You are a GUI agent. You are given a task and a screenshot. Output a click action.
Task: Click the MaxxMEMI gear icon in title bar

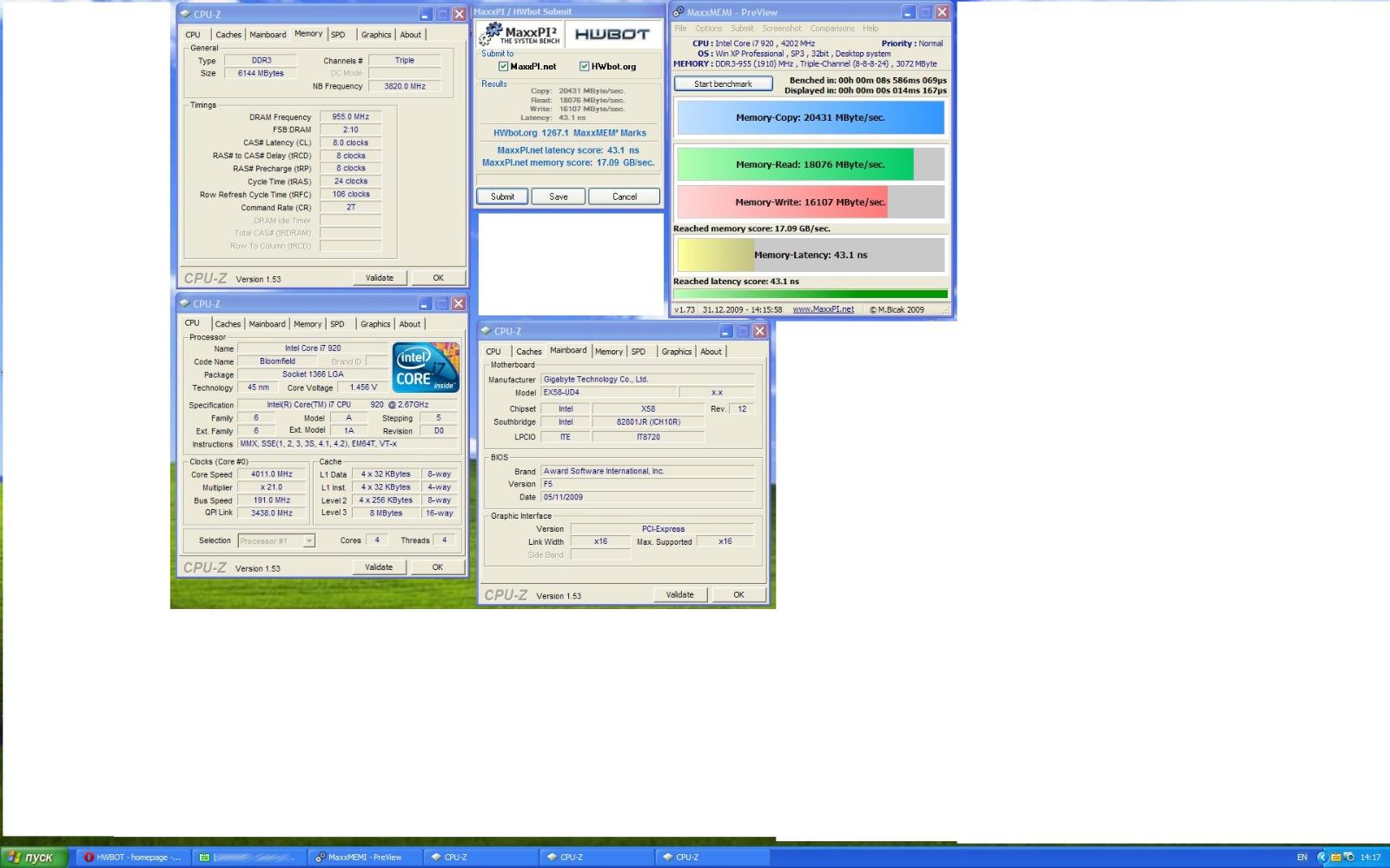[678, 12]
